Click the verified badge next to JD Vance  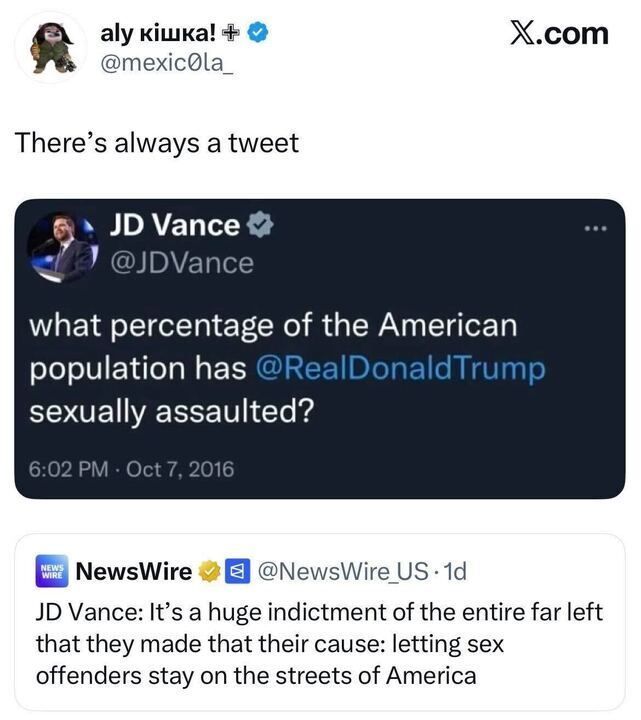click(x=258, y=227)
